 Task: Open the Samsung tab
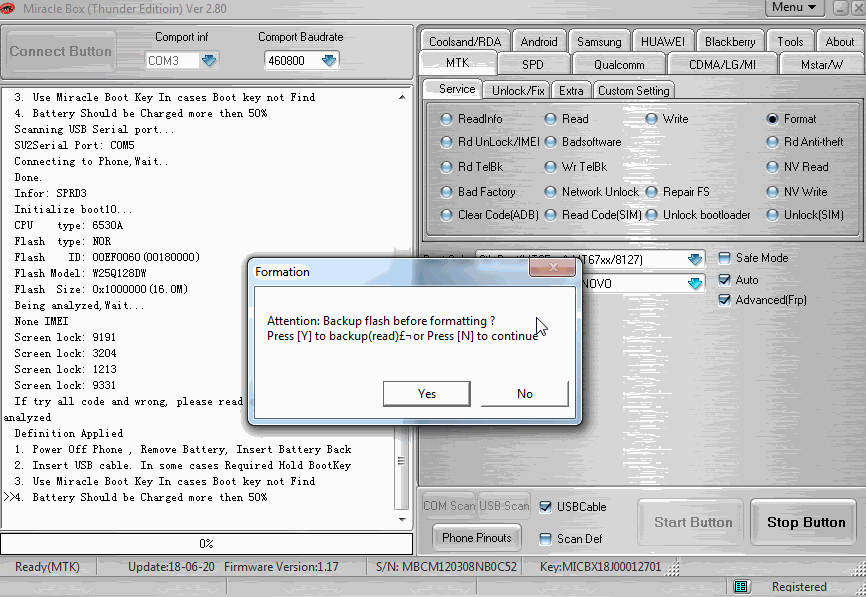(x=599, y=41)
